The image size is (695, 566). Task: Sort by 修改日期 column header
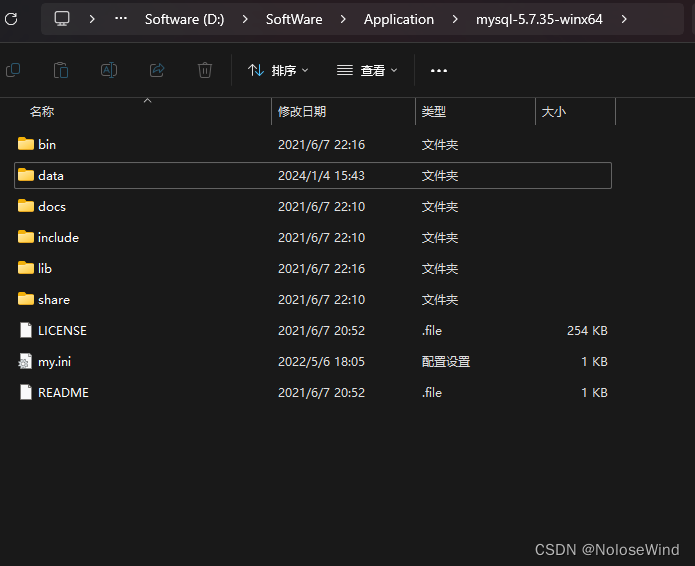point(302,111)
